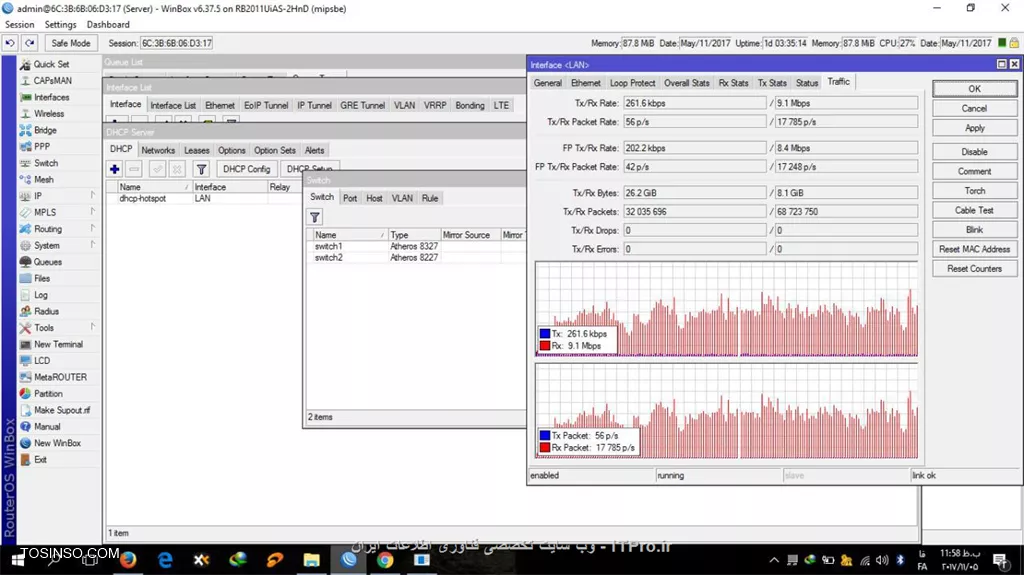
Task: Open Manual from the sidebar
Action: pos(47,427)
